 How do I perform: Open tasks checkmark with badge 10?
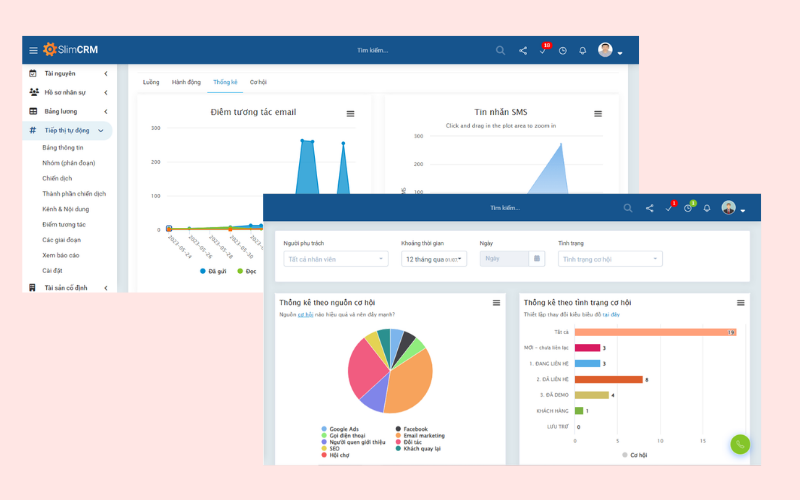[543, 51]
